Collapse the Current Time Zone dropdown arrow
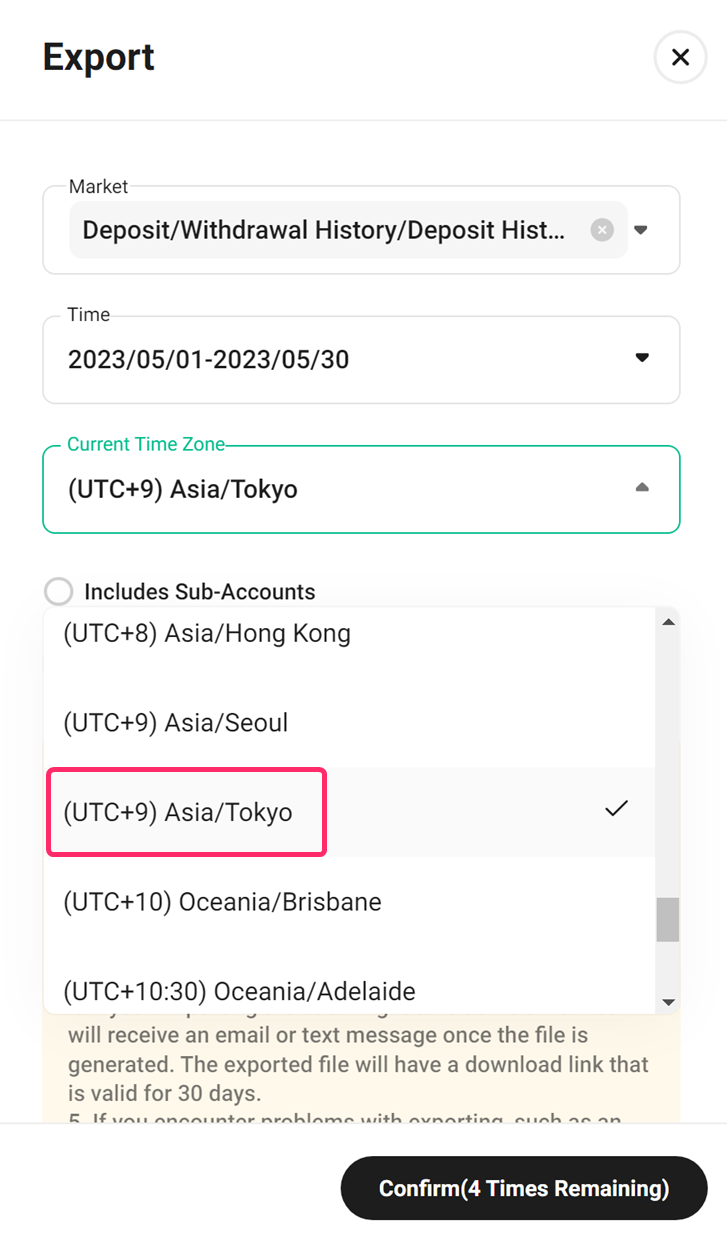Viewport: 727px width, 1244px height. [x=642, y=488]
